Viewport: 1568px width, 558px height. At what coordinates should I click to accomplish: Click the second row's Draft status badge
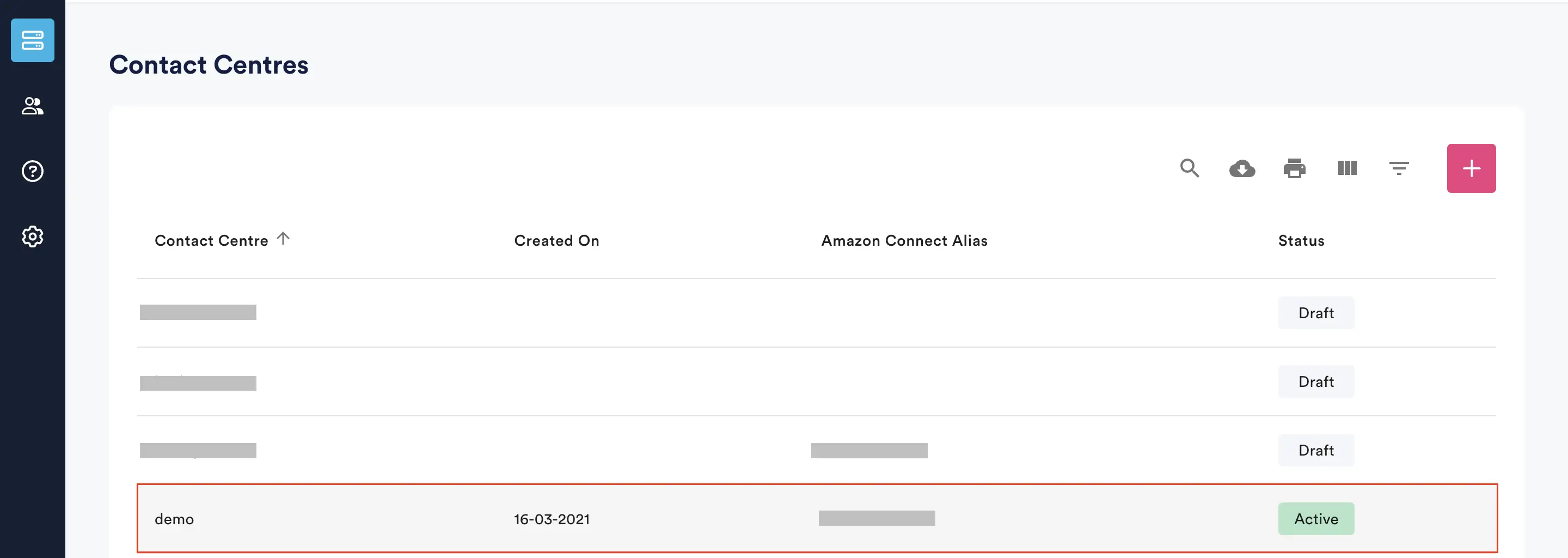click(1315, 382)
